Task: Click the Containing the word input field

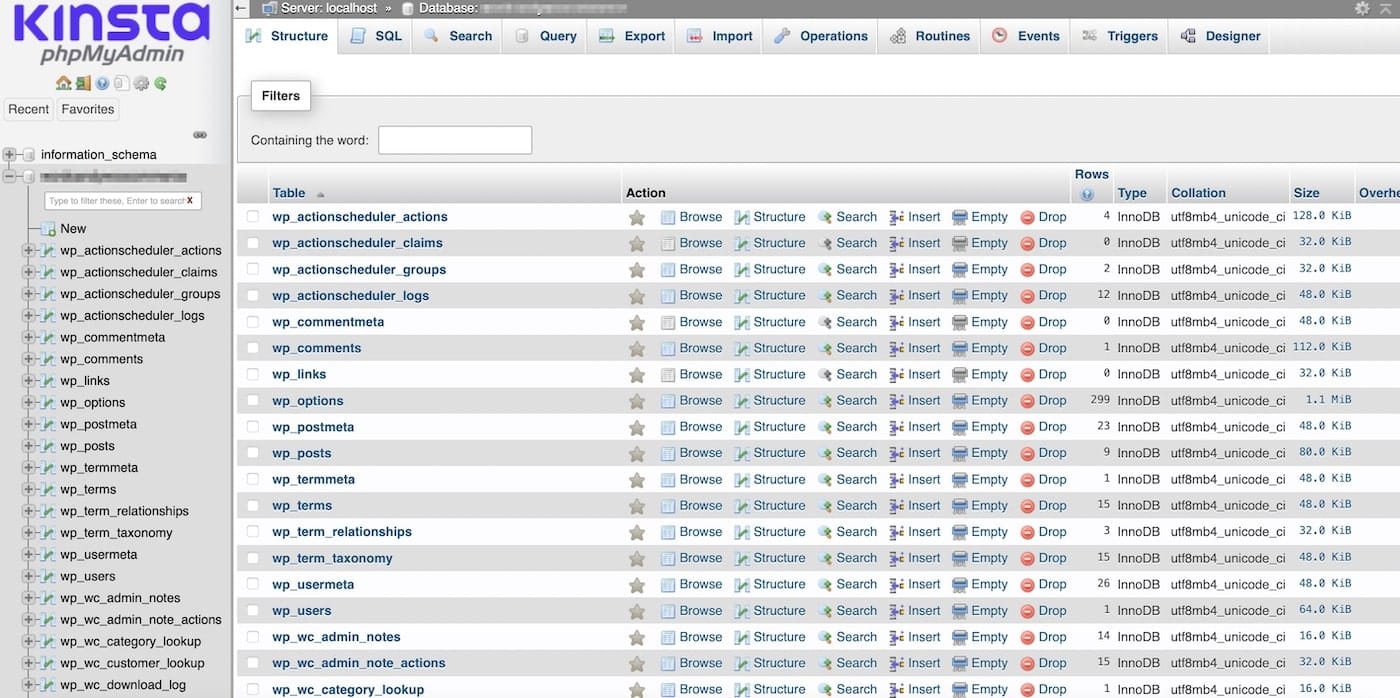Action: point(455,140)
